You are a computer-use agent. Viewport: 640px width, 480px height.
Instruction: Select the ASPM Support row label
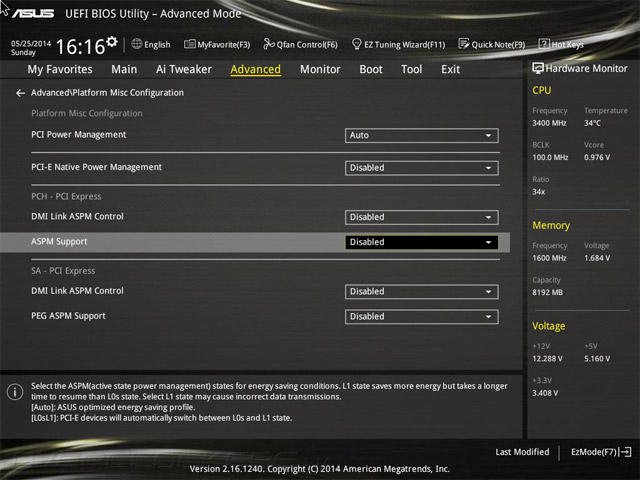tap(59, 242)
